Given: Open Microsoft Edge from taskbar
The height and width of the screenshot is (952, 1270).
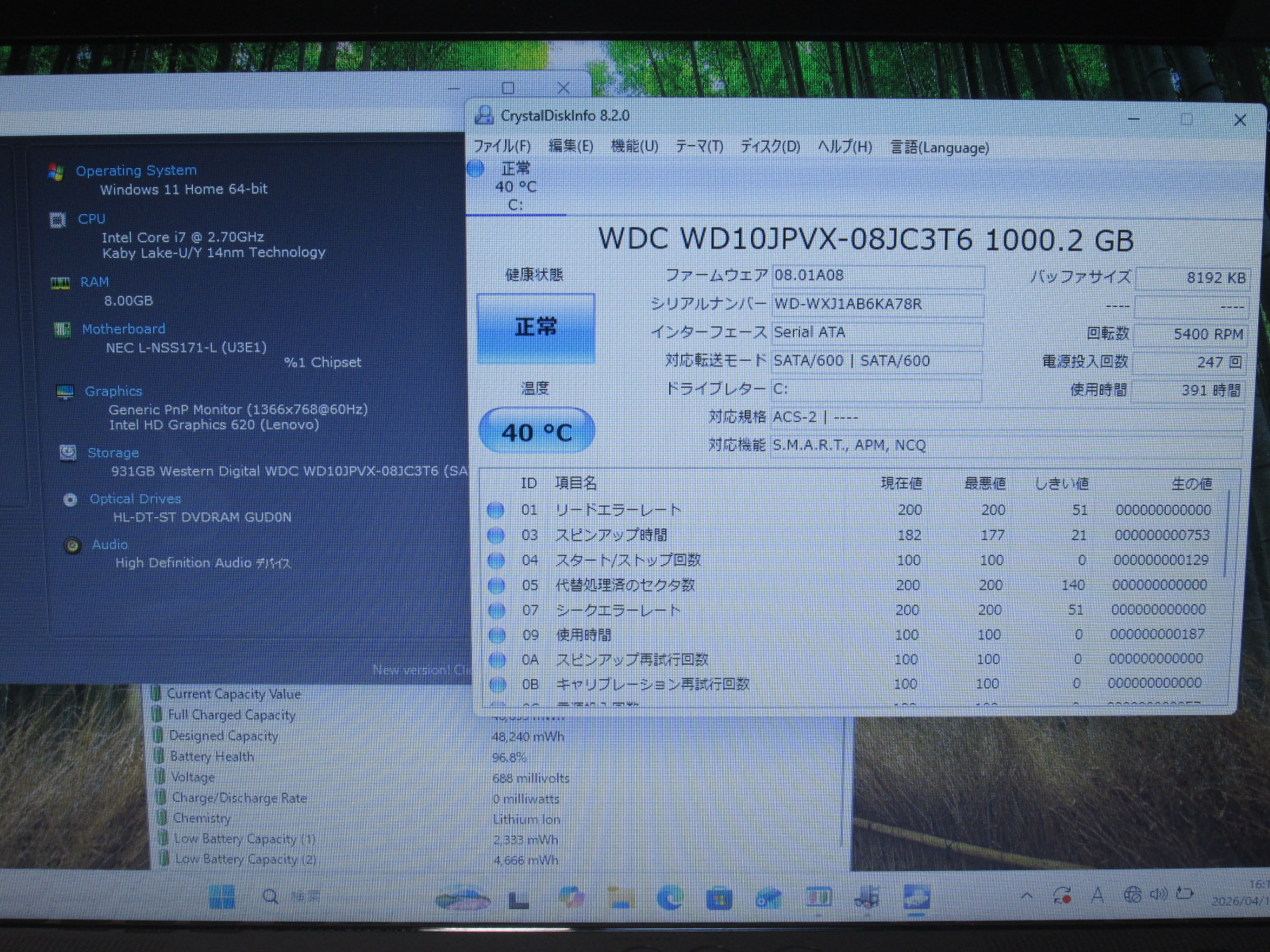Looking at the screenshot, I should [670, 897].
